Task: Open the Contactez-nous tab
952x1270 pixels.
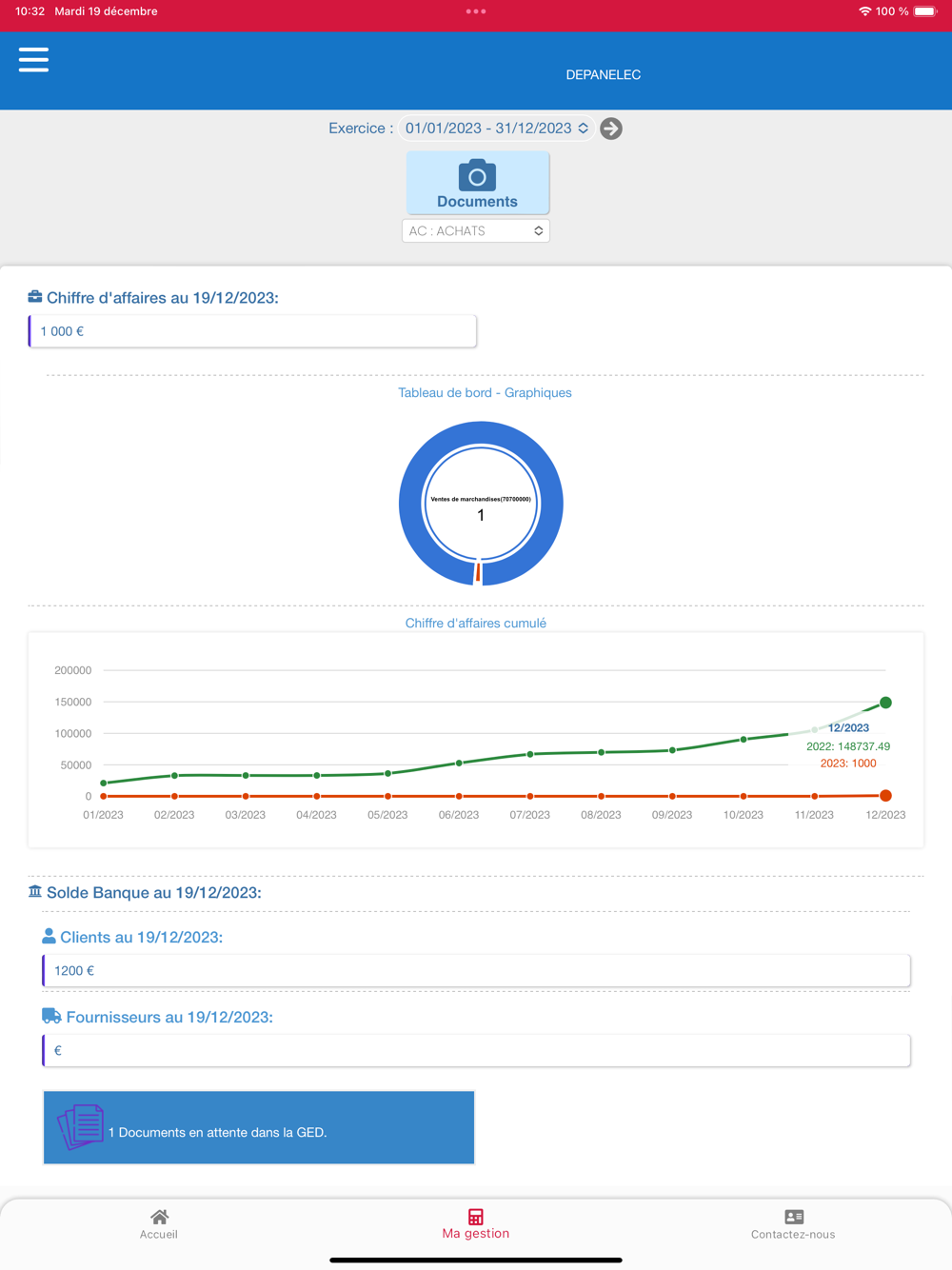Action: tap(793, 1224)
